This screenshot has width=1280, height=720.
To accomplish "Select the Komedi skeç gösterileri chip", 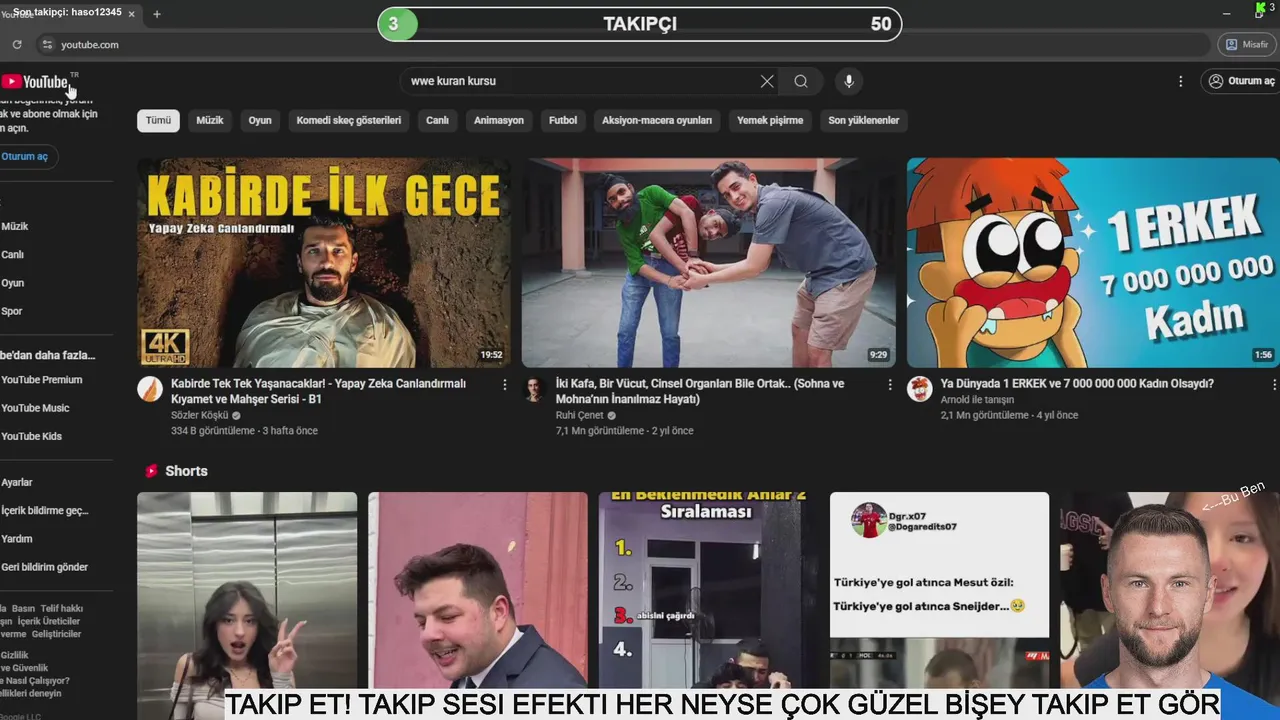I will tap(349, 120).
